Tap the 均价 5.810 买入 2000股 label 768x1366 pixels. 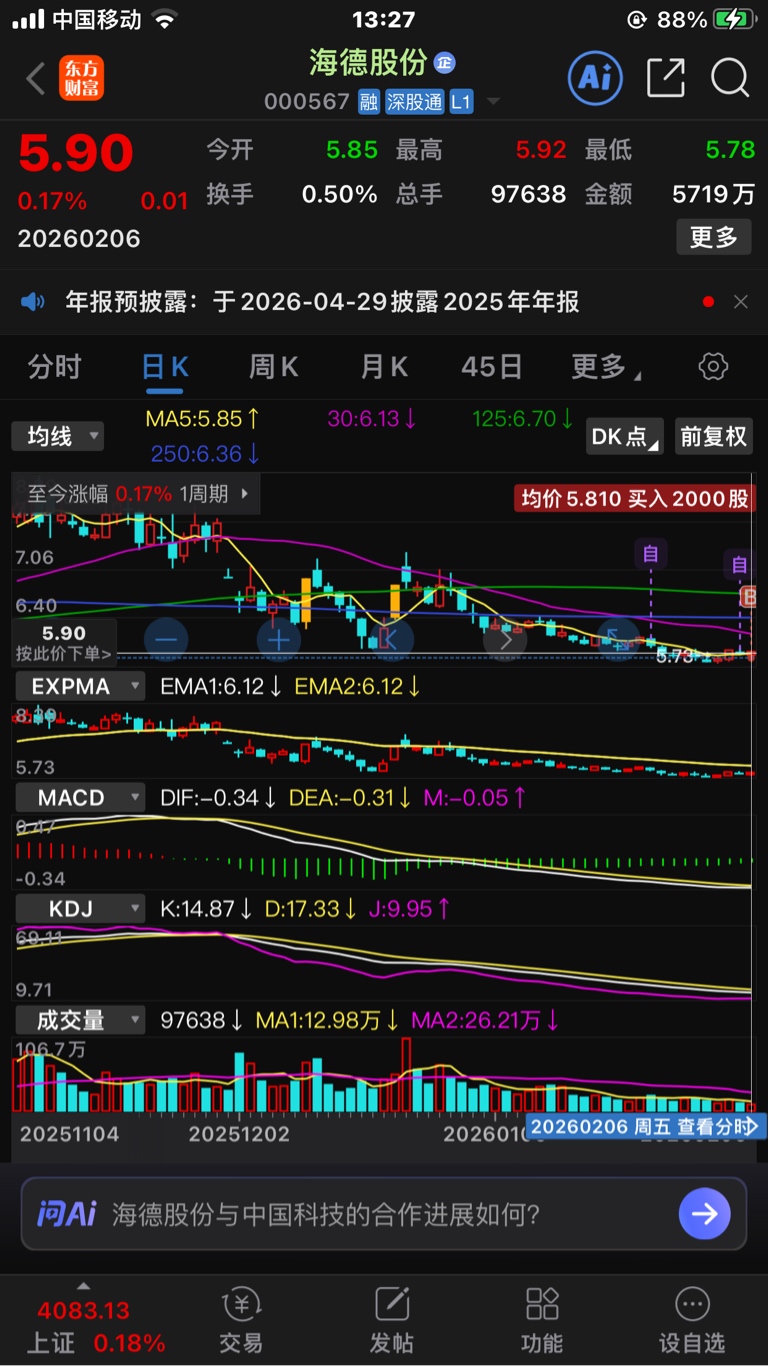635,498
